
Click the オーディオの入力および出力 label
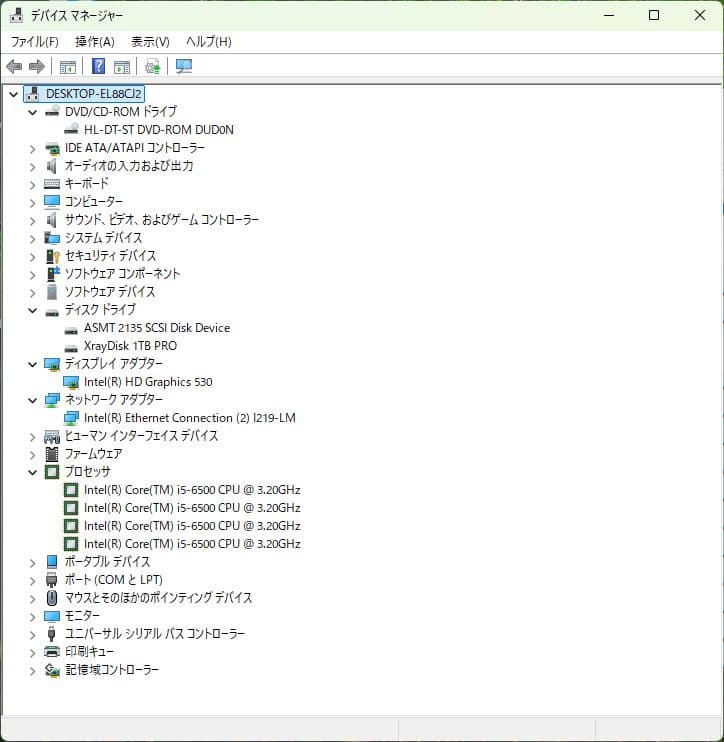click(x=129, y=166)
